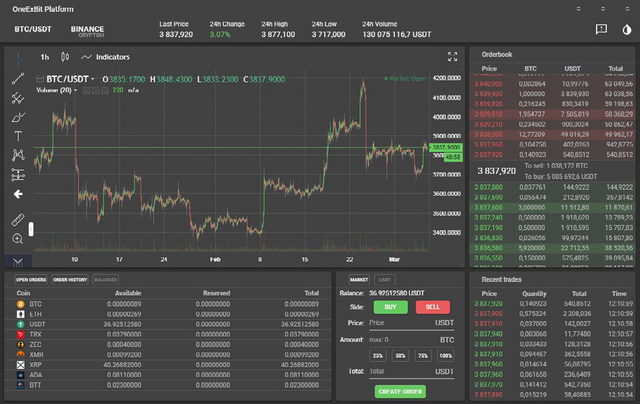Click the 3 837,920 orderbook mid price
The width and height of the screenshot is (640, 404).
click(x=496, y=171)
